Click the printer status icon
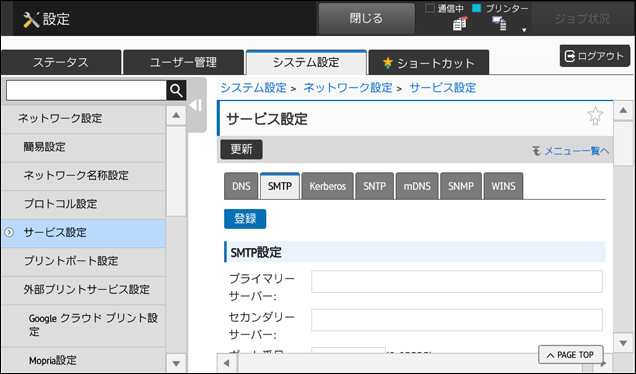Screen dimensions: 636x374 pyautogui.click(x=499, y=24)
